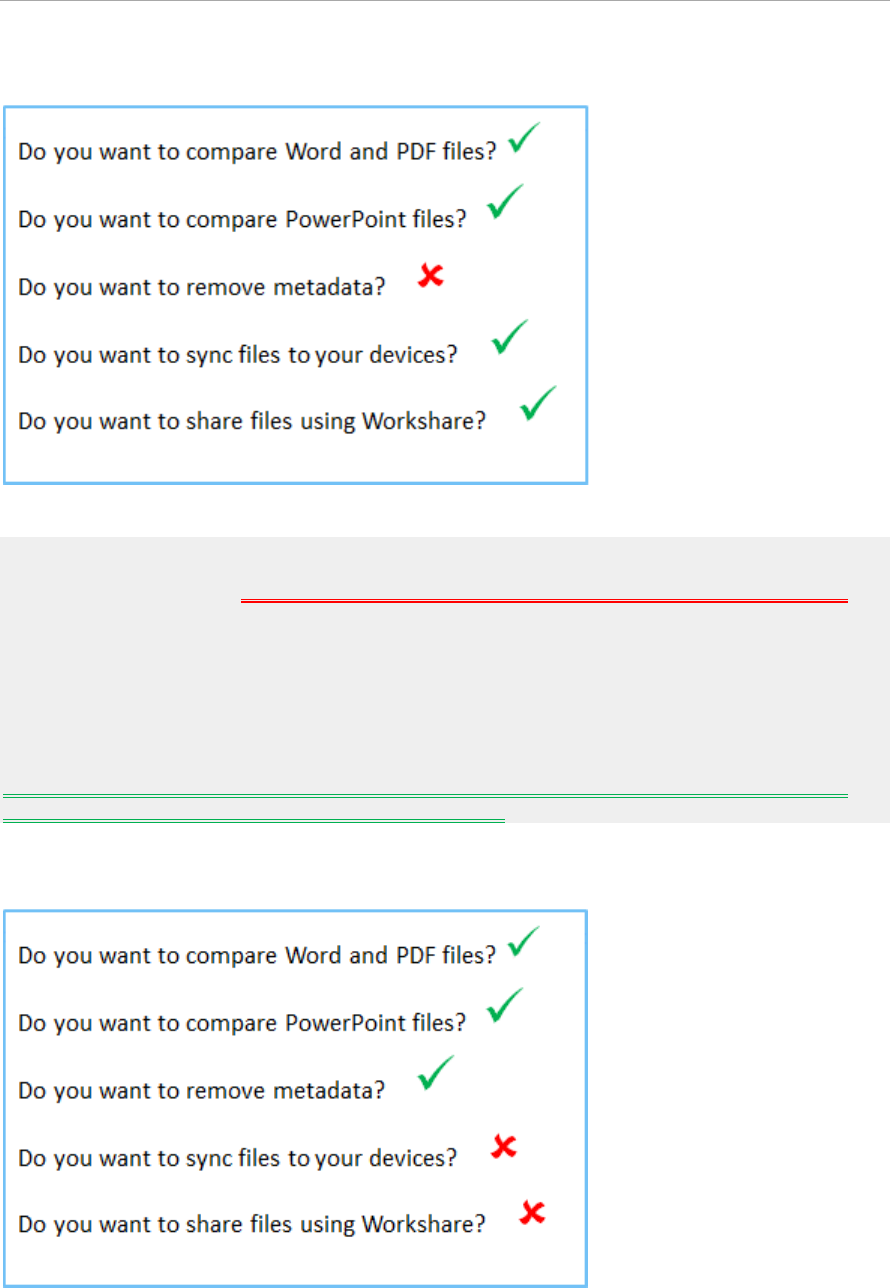Click green checkmark after share files using Workshare
This screenshot has width=890, height=1288.
[538, 403]
